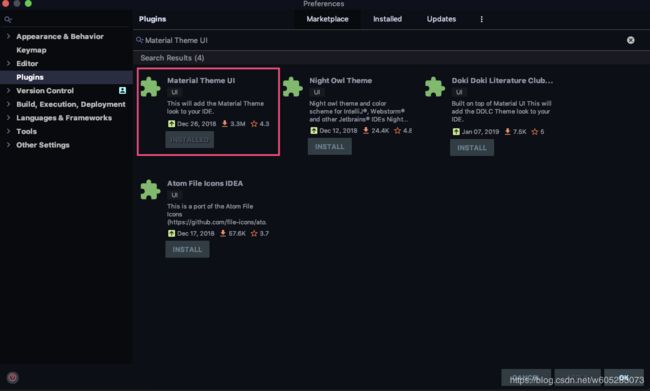Click the Installed button for Material Theme UI
The height and width of the screenshot is (391, 650).
tap(189, 140)
